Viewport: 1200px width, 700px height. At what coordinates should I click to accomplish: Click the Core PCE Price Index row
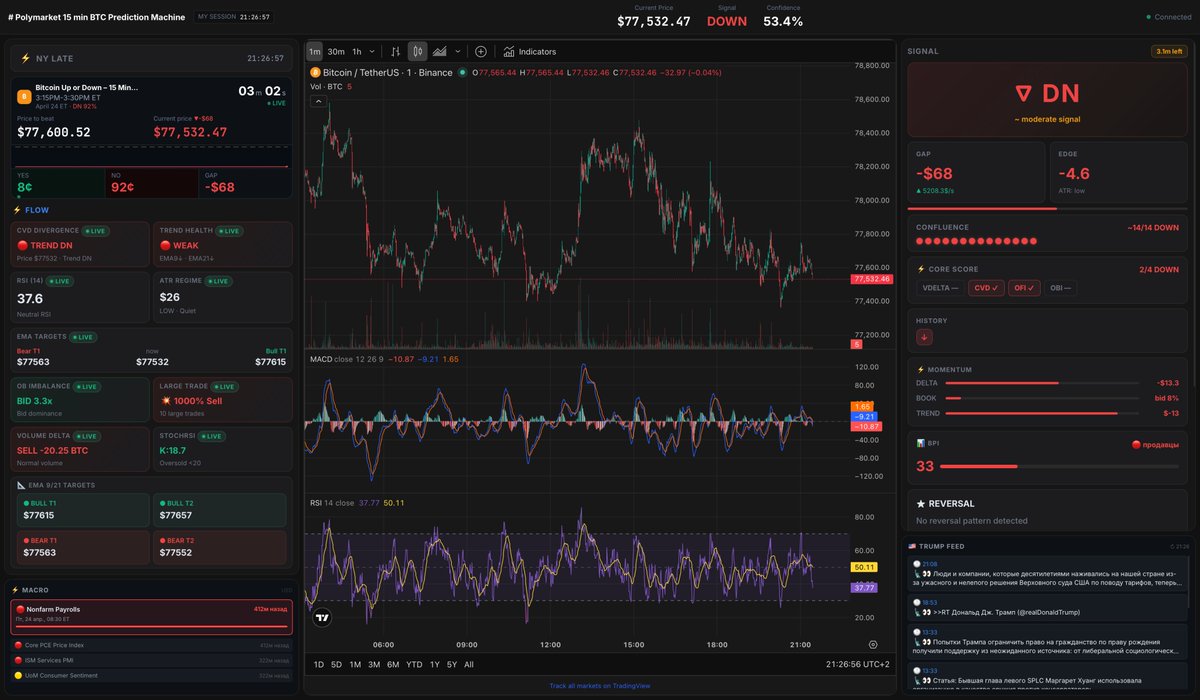point(151,645)
